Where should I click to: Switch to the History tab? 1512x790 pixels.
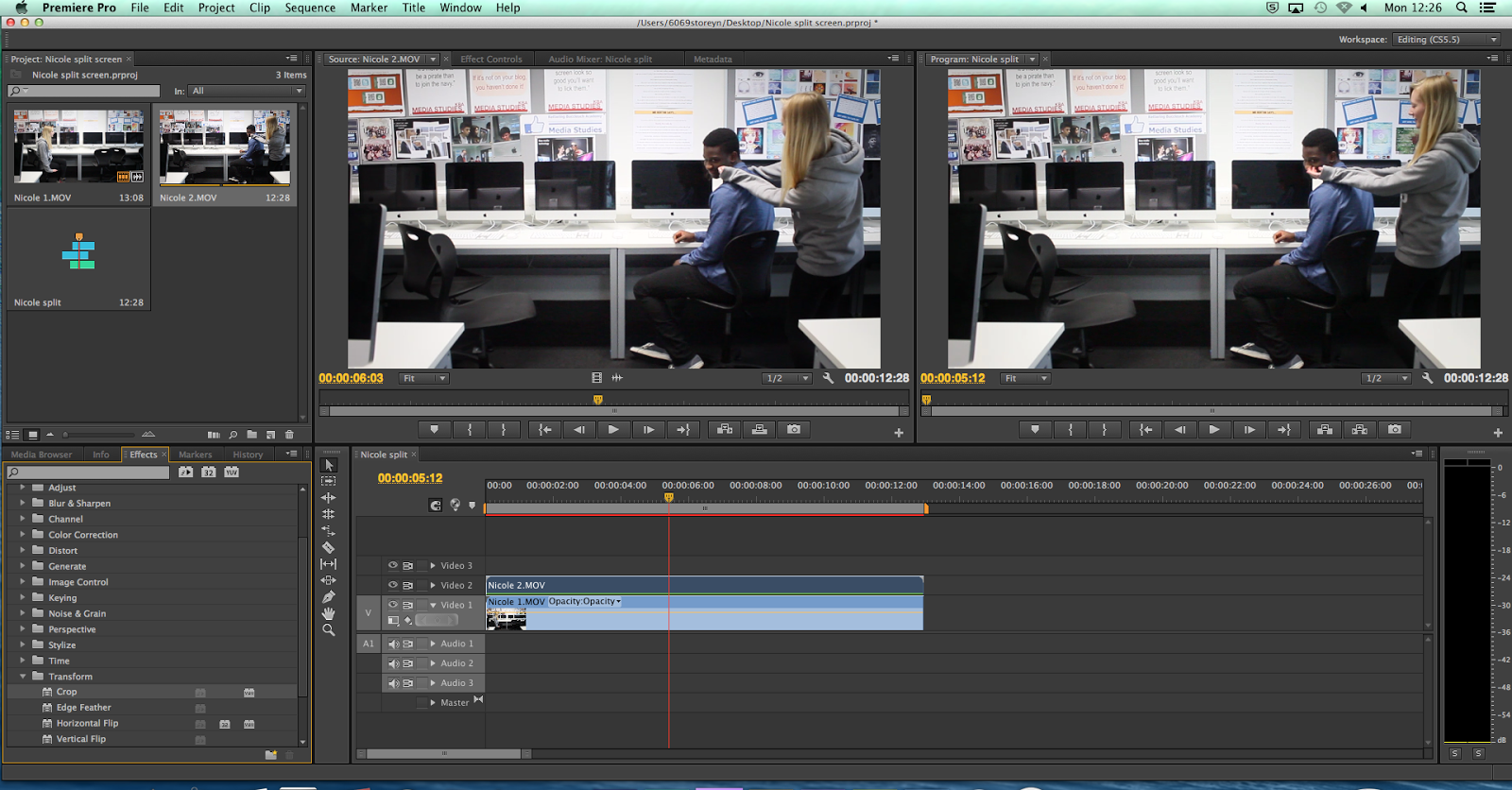[248, 455]
